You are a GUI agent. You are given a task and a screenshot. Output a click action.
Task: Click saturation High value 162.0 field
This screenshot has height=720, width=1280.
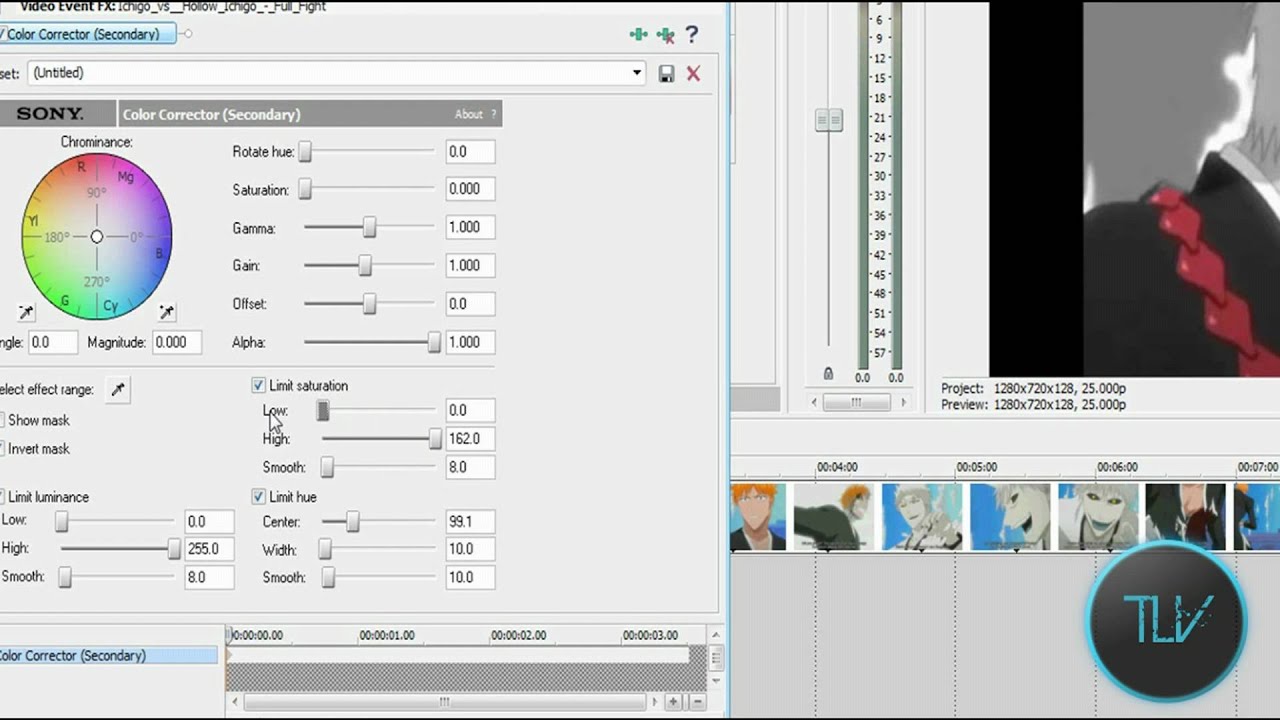click(x=470, y=438)
